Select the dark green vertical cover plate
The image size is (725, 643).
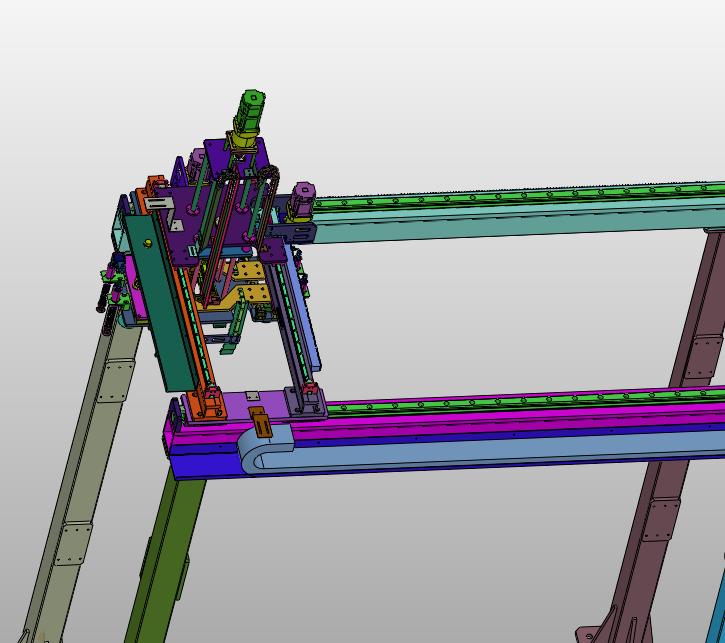(x=162, y=303)
